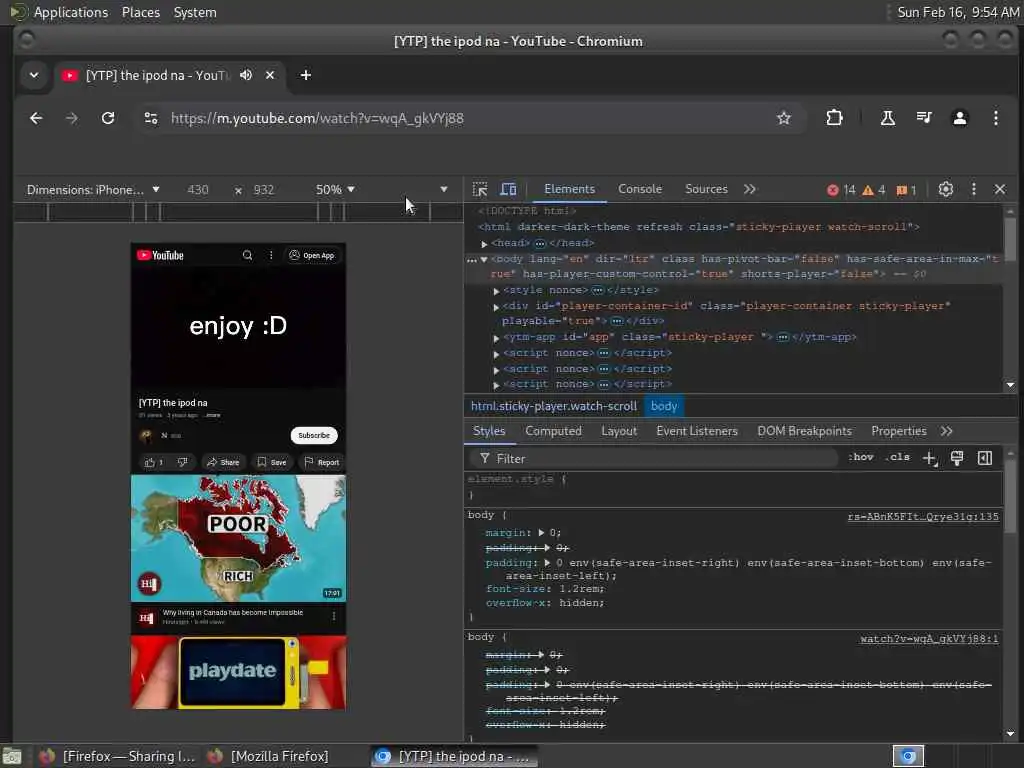Viewport: 1024px width, 768px height.
Task: Open the tab search dropdown arrow
Action: click(33, 75)
